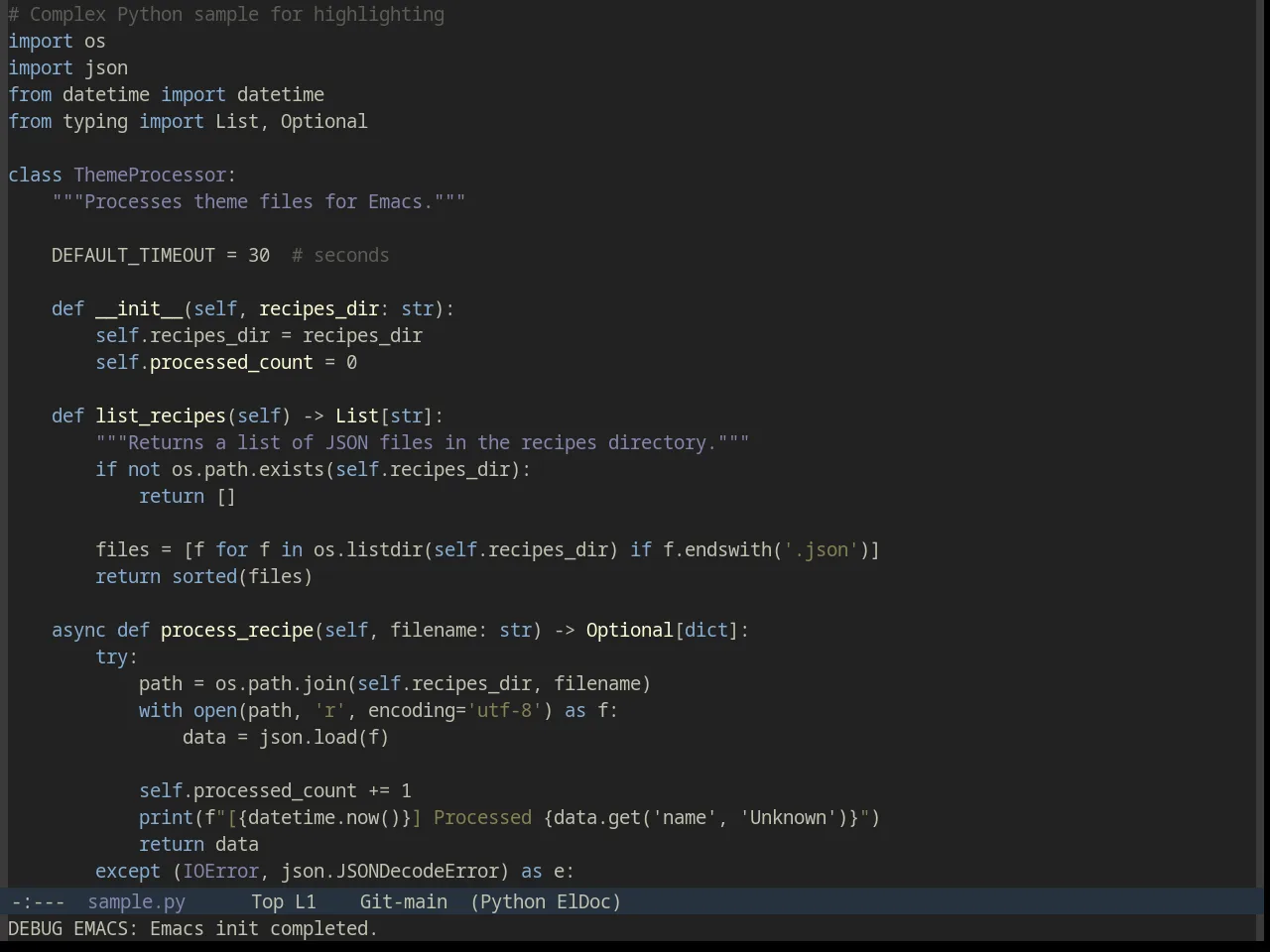Click 'data = json.load(f)' line
This screenshot has width=1270, height=952.
coord(286,737)
